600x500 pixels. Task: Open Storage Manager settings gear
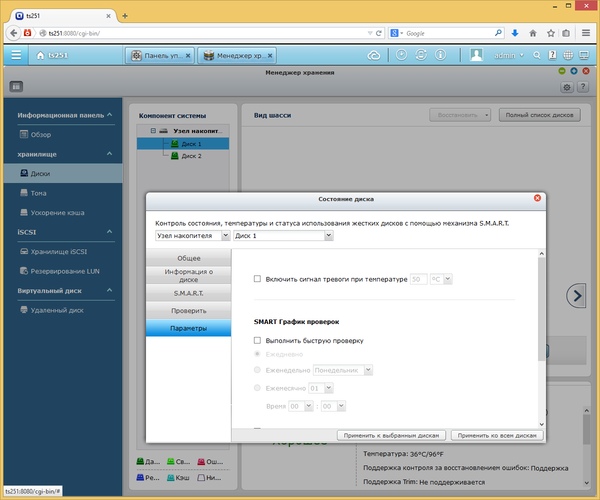(x=567, y=87)
